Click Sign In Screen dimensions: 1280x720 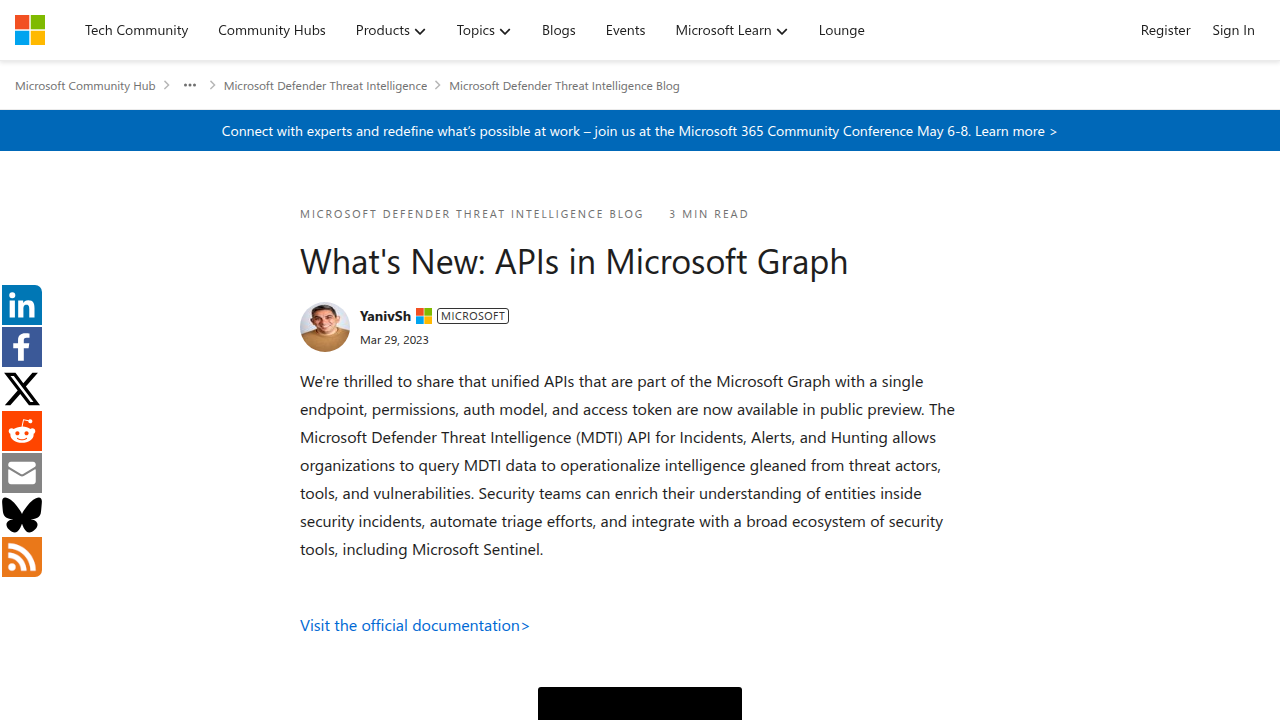[x=1234, y=30]
